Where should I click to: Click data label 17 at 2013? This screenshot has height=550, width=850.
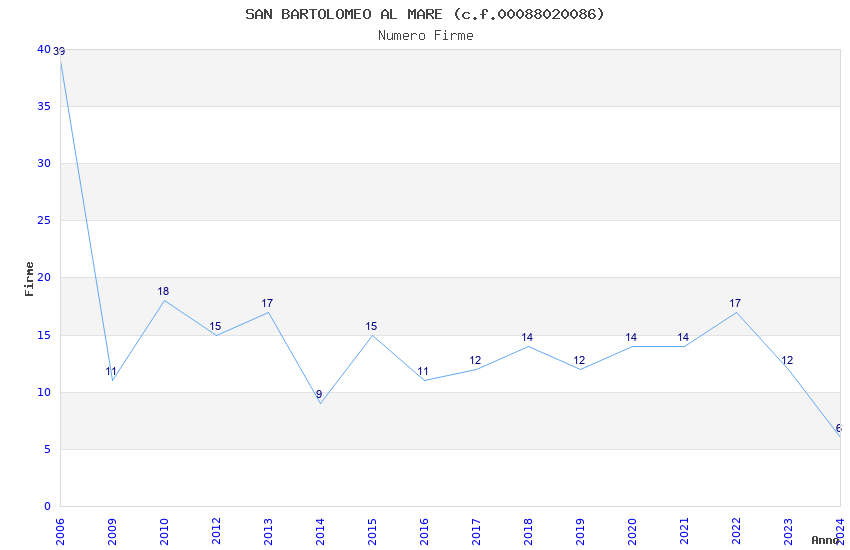click(x=267, y=303)
